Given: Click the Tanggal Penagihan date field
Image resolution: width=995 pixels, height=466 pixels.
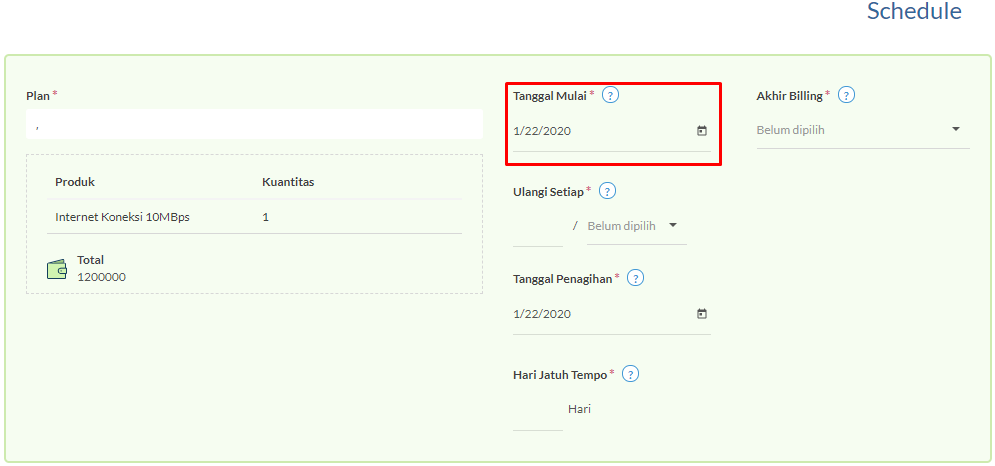Looking at the screenshot, I should click(612, 314).
